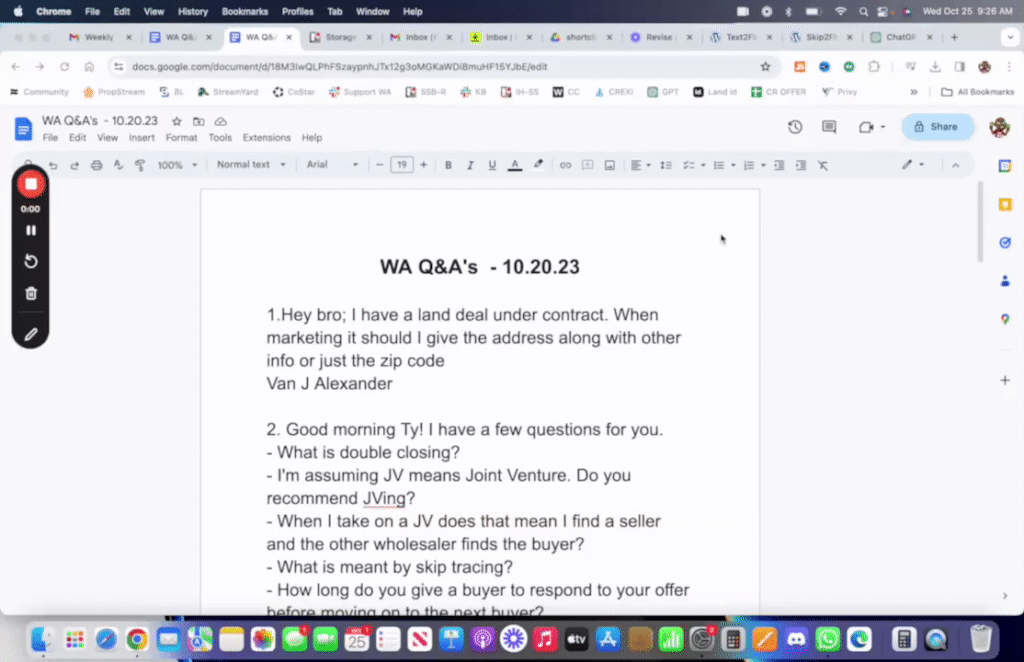Toggle the checklist formatting
This screenshot has height=662, width=1024.
686,165
